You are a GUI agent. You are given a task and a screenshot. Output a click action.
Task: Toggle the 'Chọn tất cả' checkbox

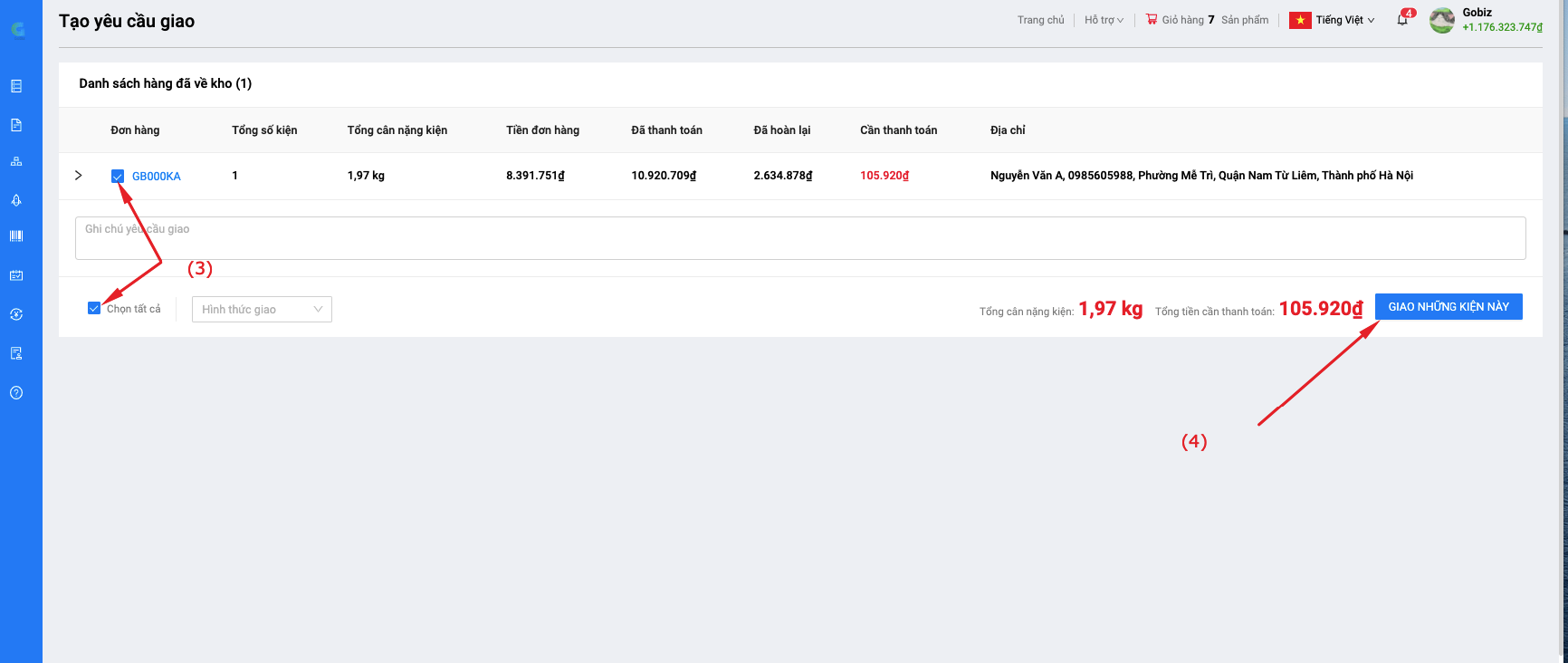pyautogui.click(x=94, y=309)
